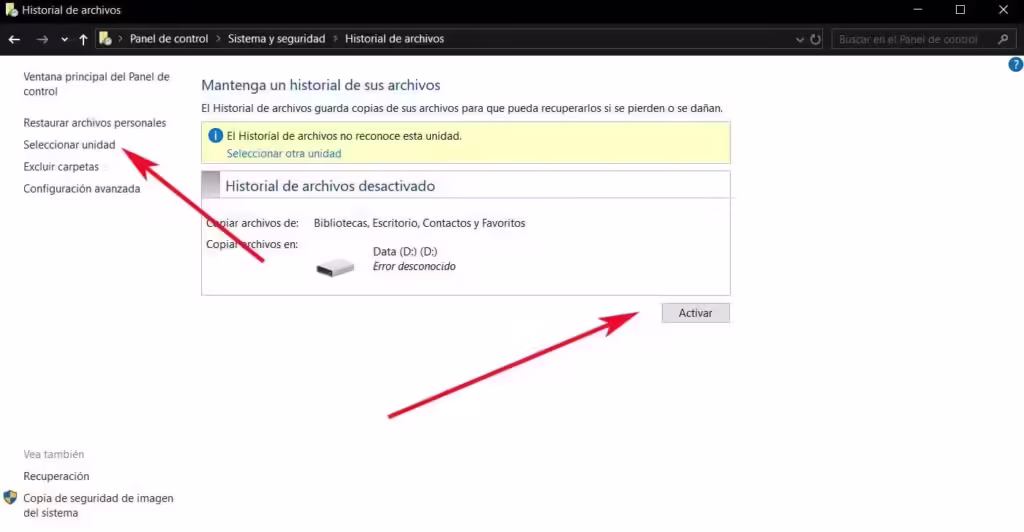The width and height of the screenshot is (1024, 532).
Task: Click the Activar button
Action: click(x=696, y=313)
